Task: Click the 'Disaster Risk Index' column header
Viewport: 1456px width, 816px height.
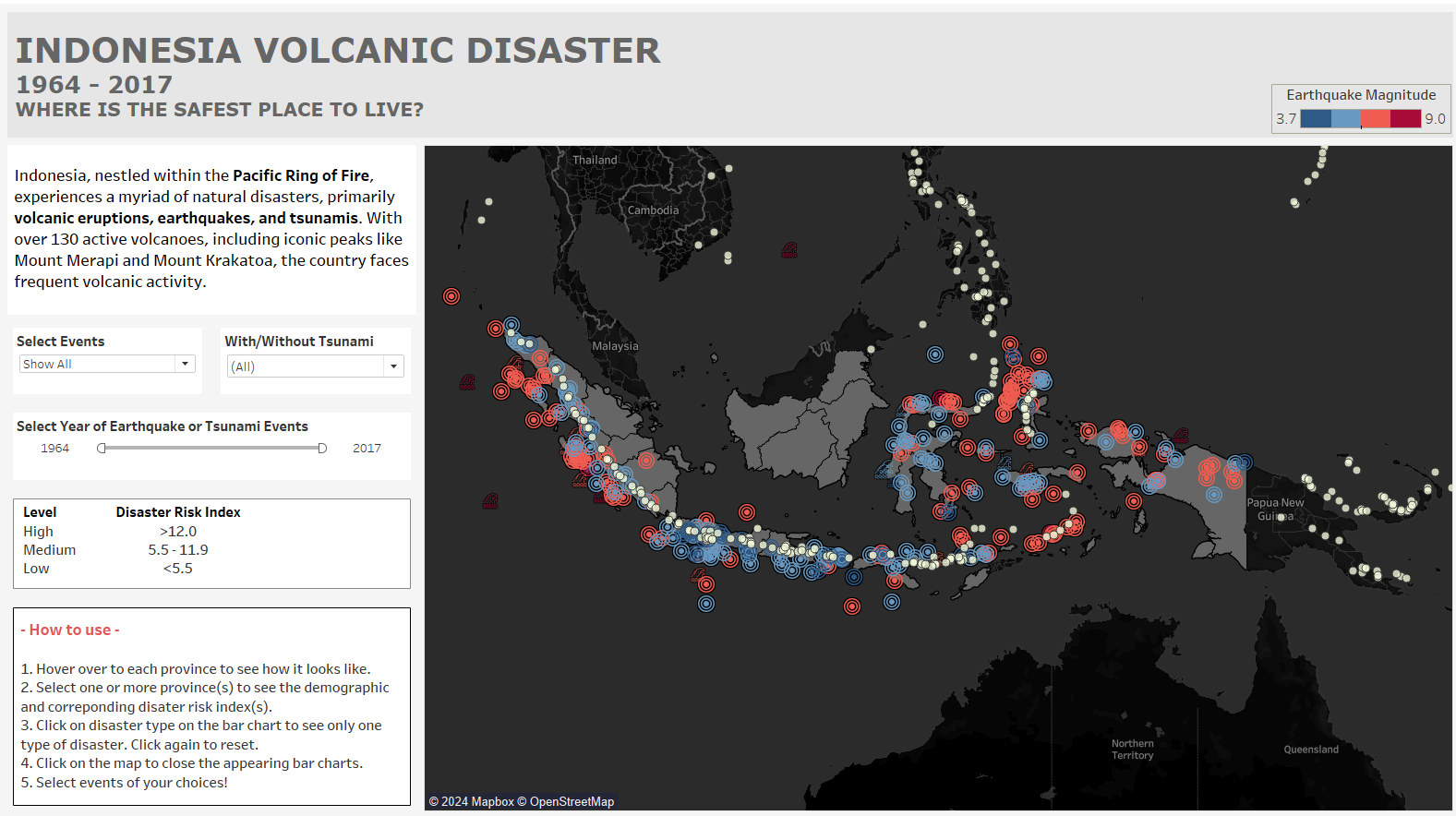Action: [x=178, y=512]
